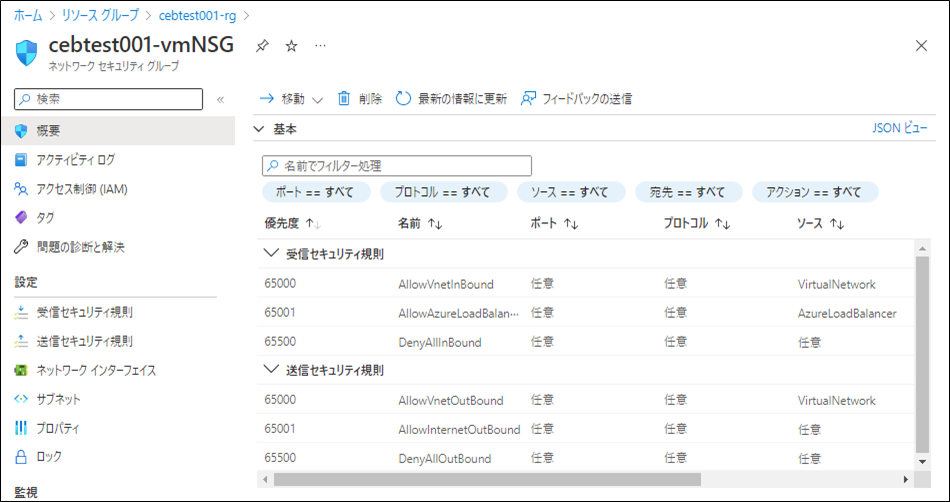Image resolution: width=950 pixels, height=502 pixels.
Task: Click the 概要 shield icon in sidebar
Action: coord(21,131)
